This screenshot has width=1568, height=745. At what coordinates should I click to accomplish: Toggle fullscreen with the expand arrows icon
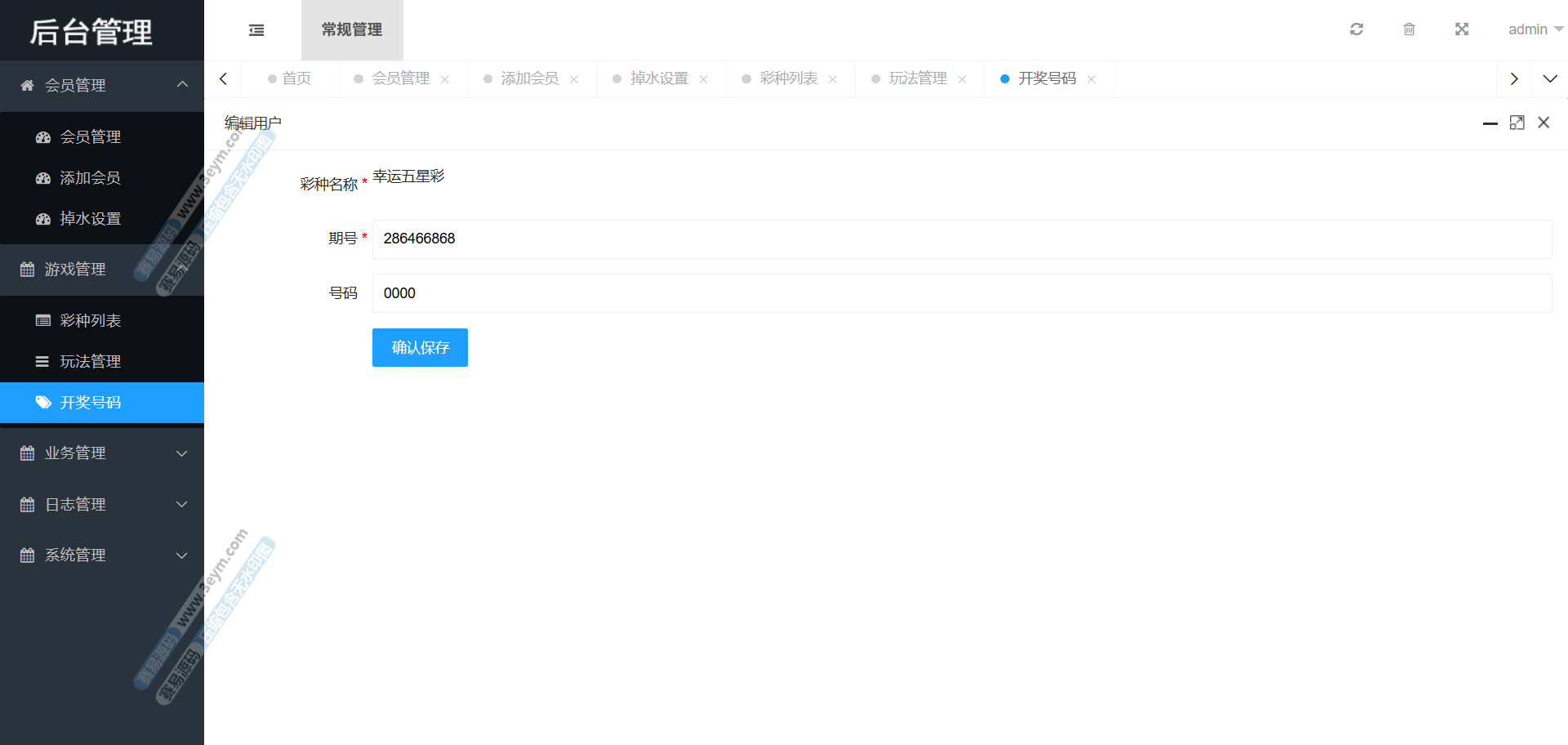1462,29
